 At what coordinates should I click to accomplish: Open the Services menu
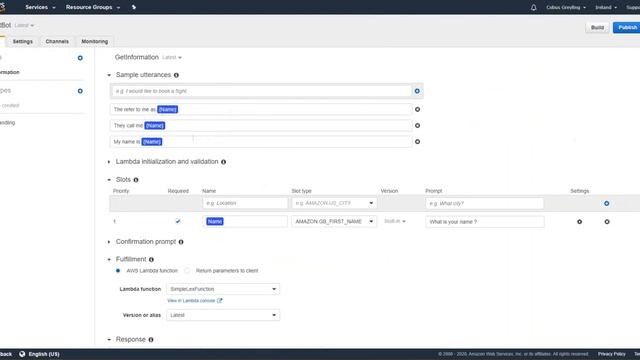40,7
